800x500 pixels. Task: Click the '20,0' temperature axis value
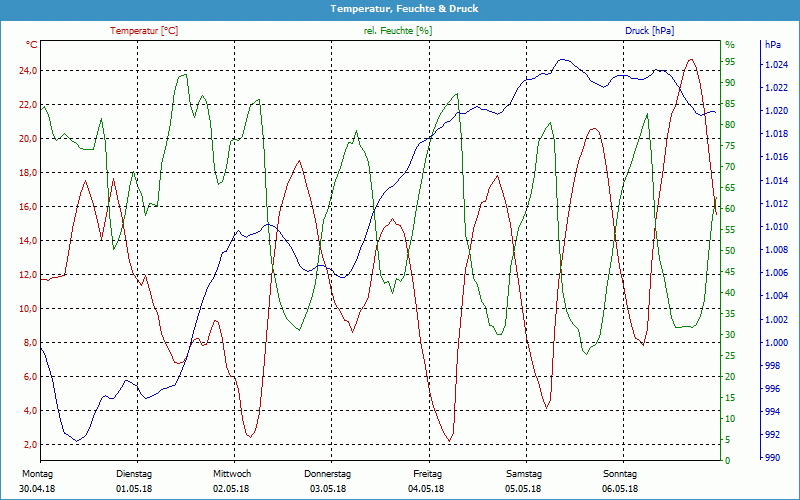coord(28,138)
